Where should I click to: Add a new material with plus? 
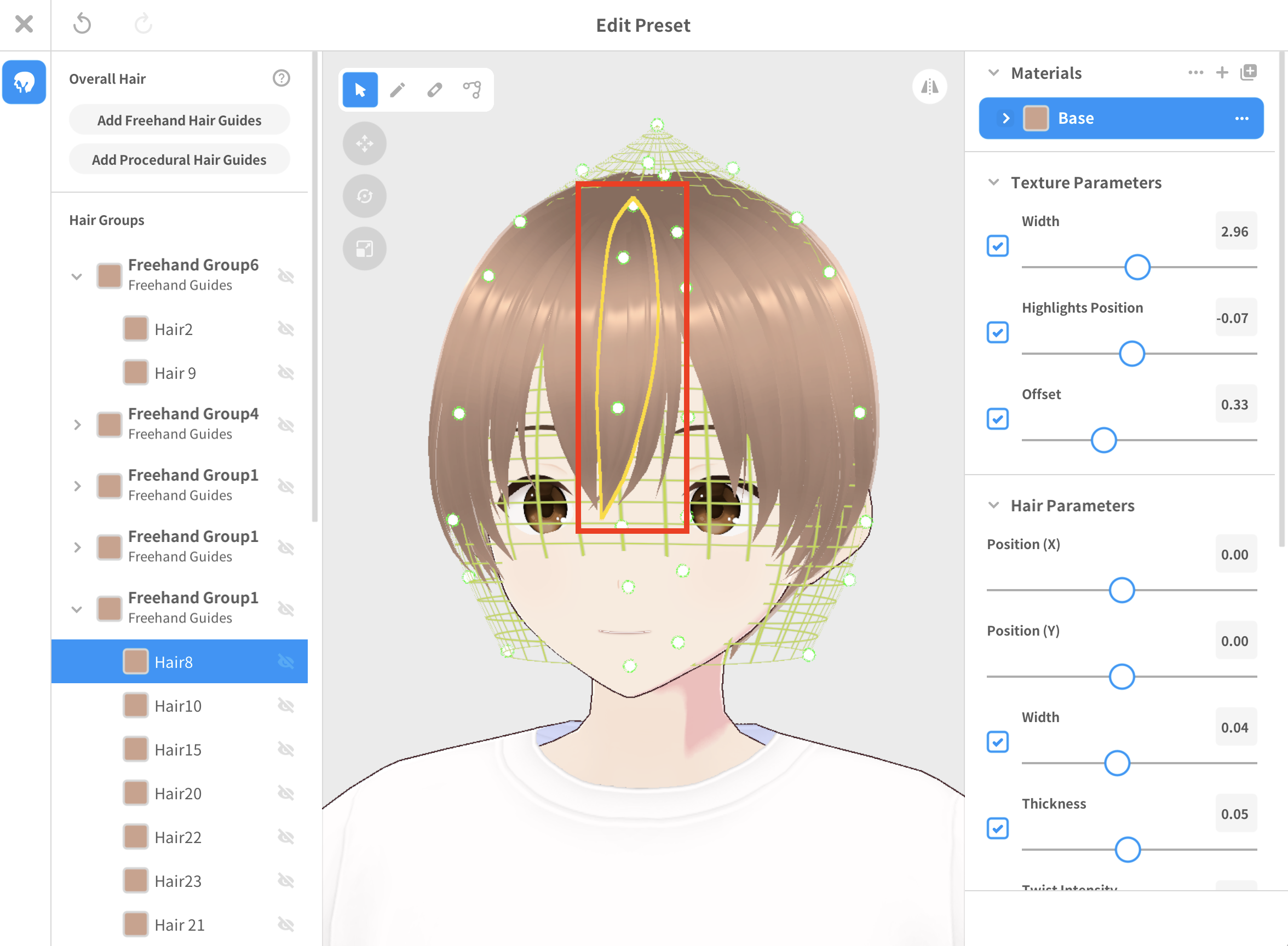coord(1222,72)
